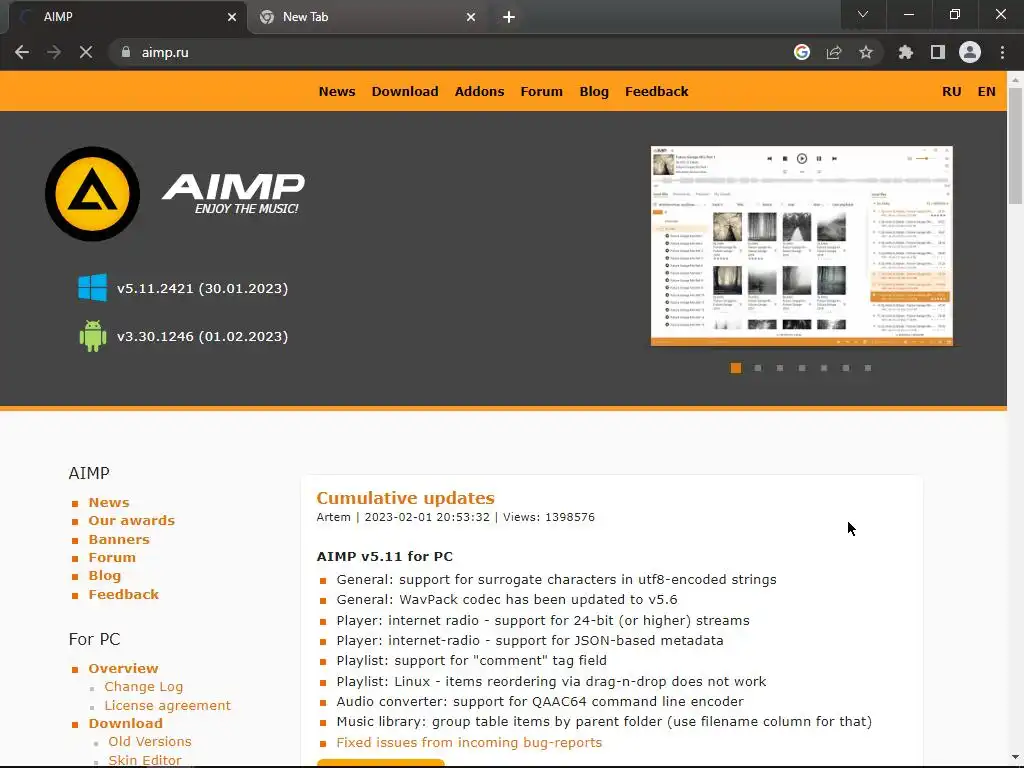
Task: Open News in the top menu
Action: [x=337, y=91]
